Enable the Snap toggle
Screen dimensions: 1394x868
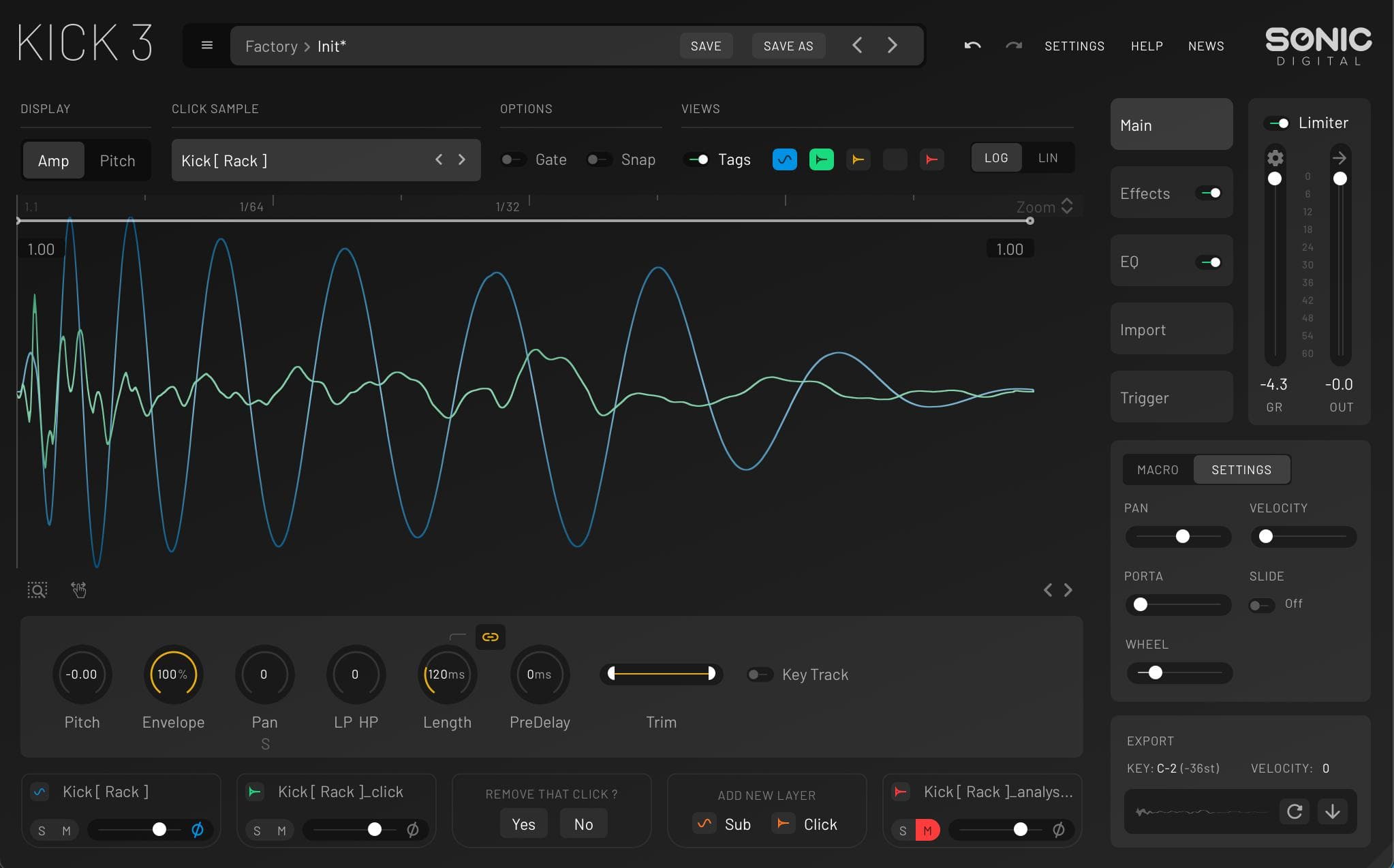tap(598, 159)
